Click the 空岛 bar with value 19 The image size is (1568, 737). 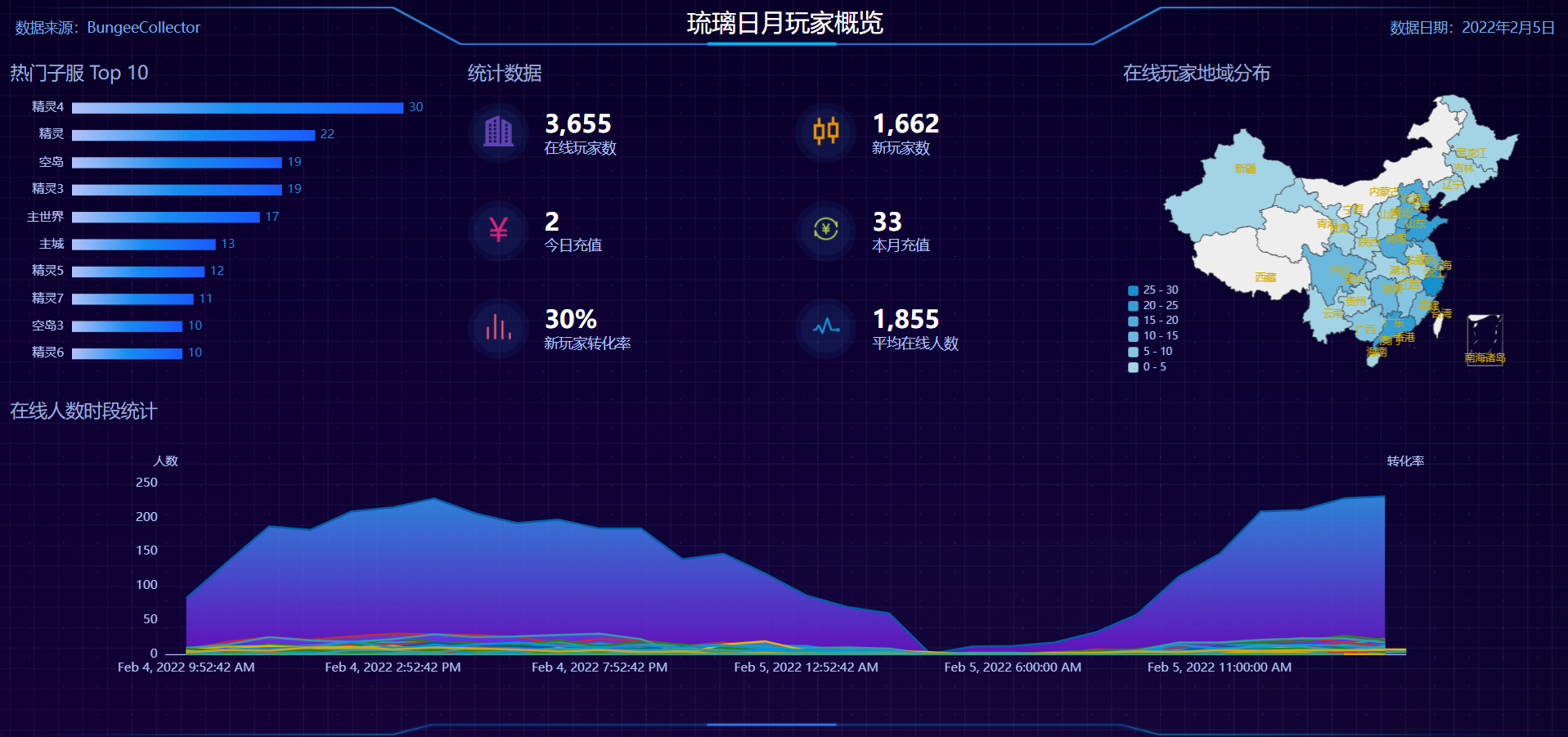177,163
